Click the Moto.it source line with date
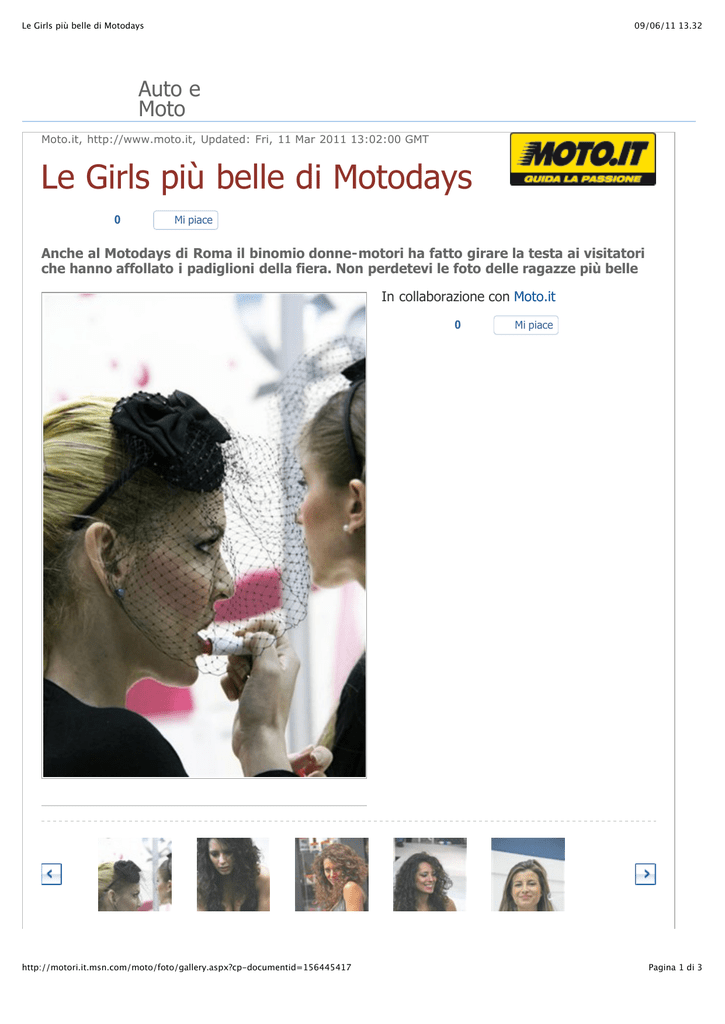The width and height of the screenshot is (725, 1024). pos(235,139)
